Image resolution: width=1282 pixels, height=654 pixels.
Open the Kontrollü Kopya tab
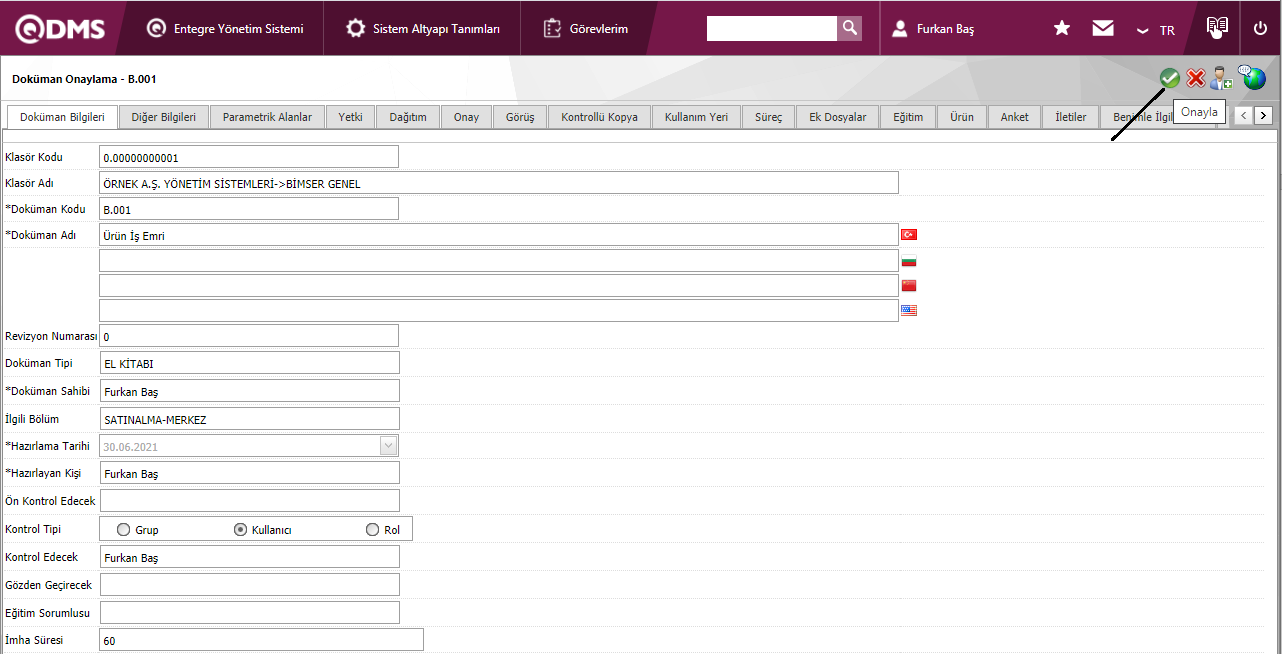599,117
